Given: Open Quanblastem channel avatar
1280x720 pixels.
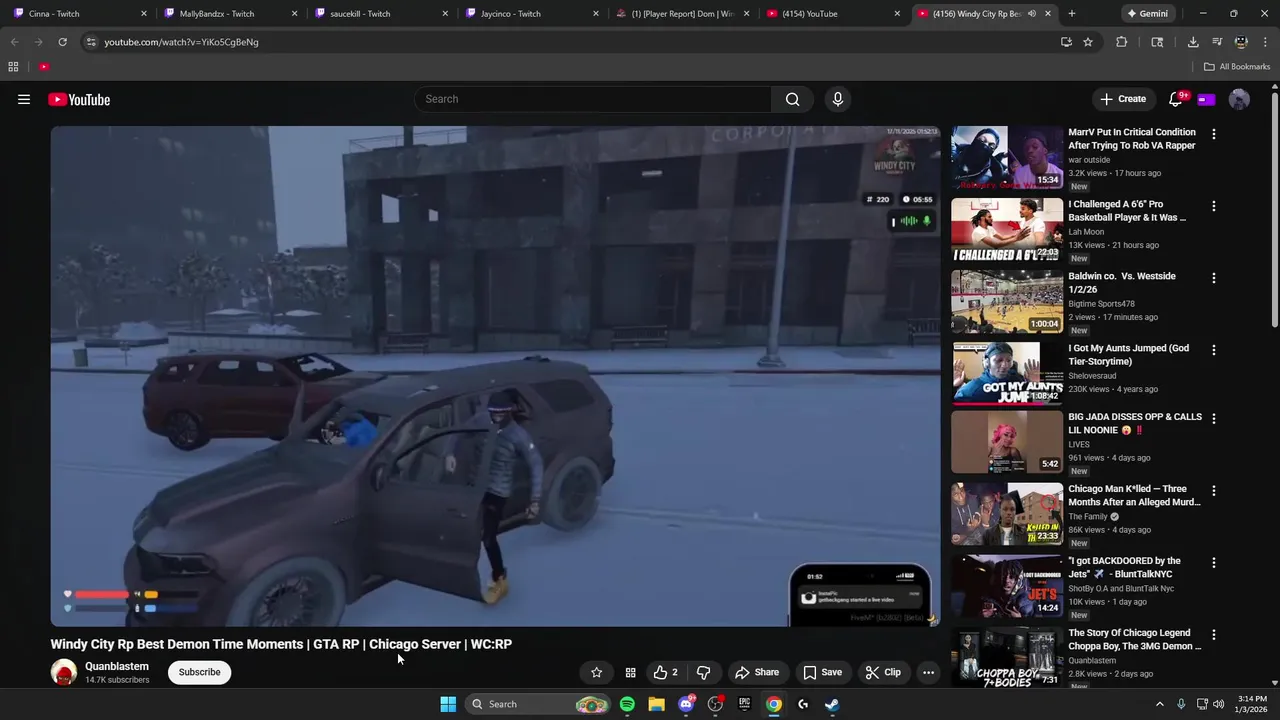Looking at the screenshot, I should 64,672.
